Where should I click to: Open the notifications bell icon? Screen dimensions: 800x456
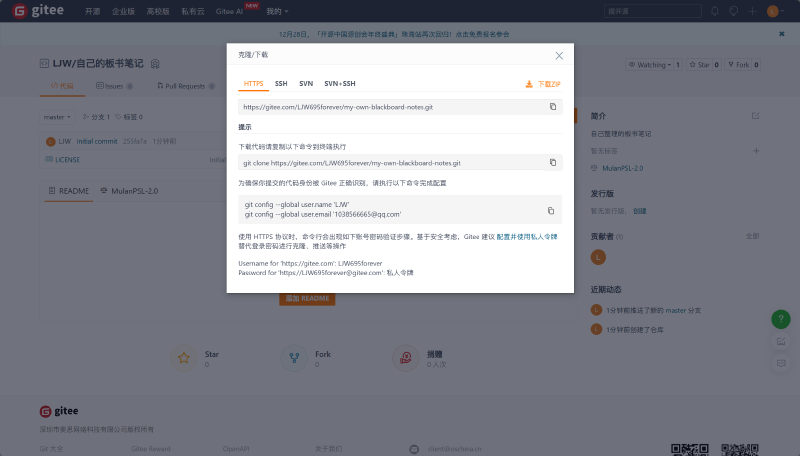[714, 11]
